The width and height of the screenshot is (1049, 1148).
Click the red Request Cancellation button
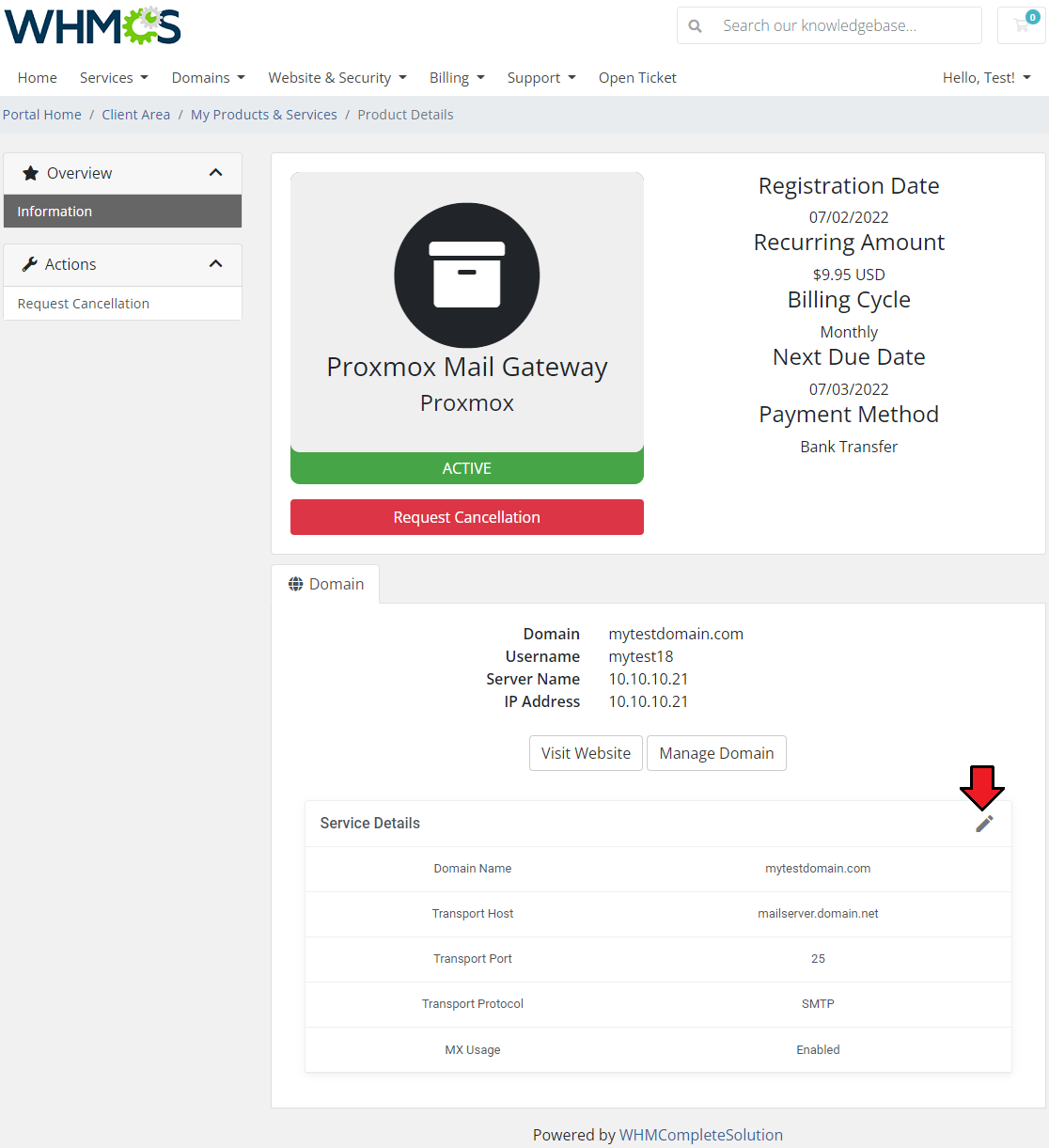coord(467,517)
